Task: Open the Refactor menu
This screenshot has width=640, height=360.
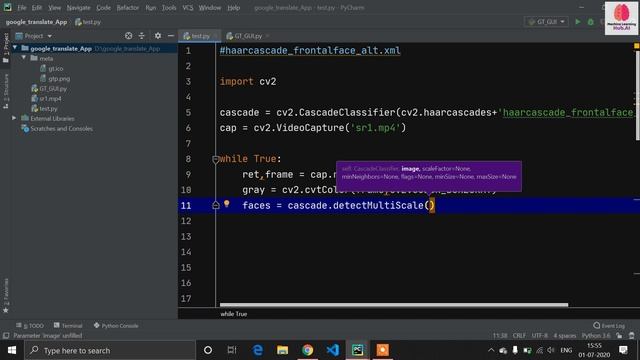Action: coord(128,8)
